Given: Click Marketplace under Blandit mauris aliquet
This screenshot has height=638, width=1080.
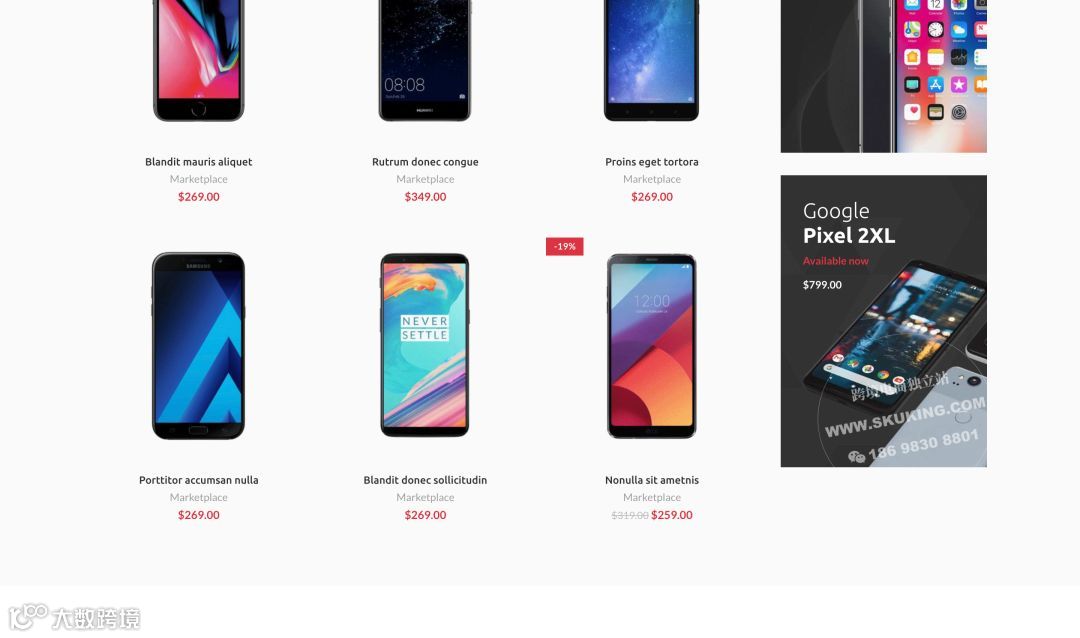Looking at the screenshot, I should click(198, 179).
